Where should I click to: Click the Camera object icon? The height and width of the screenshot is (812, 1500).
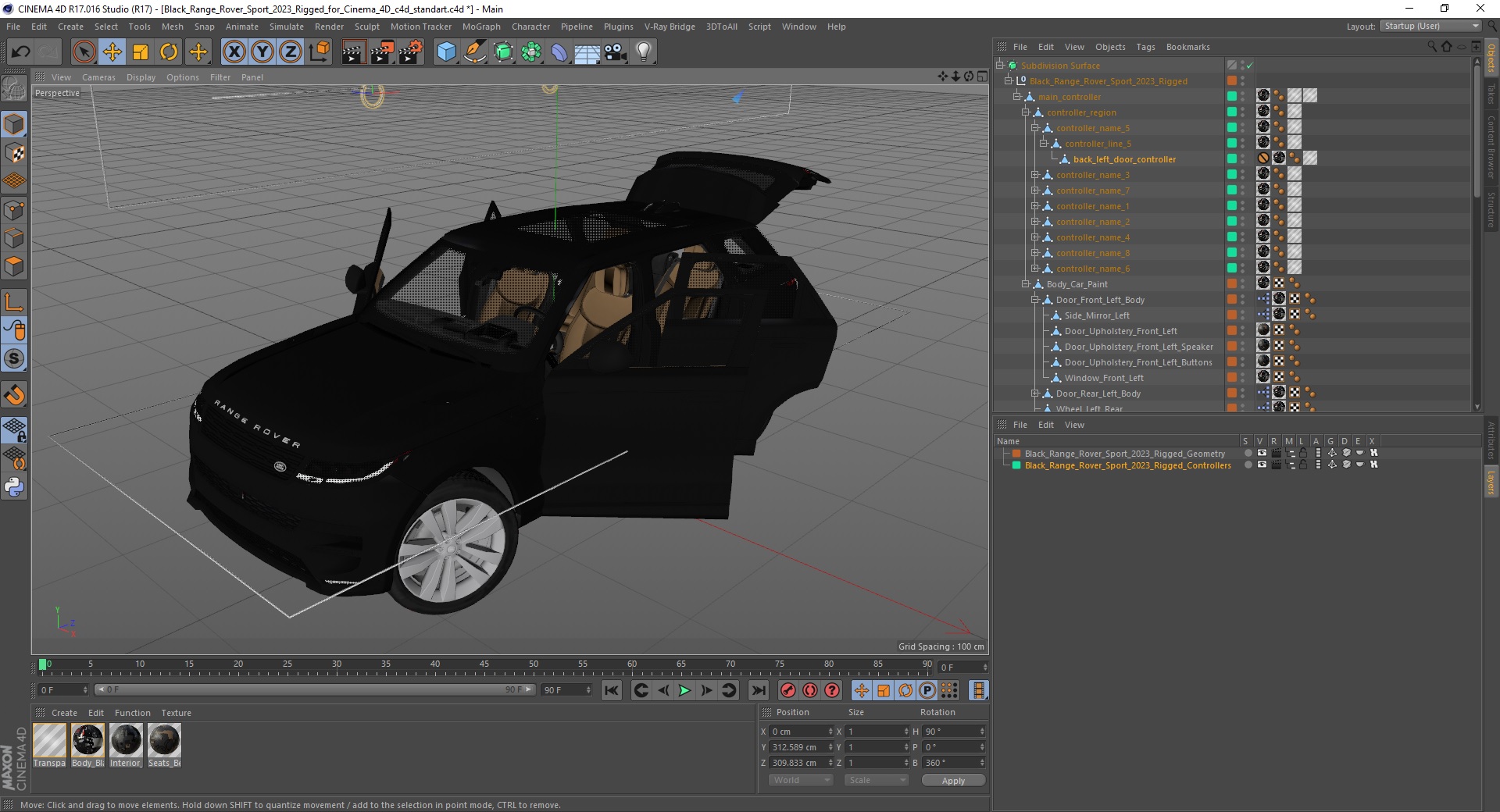pos(616,52)
